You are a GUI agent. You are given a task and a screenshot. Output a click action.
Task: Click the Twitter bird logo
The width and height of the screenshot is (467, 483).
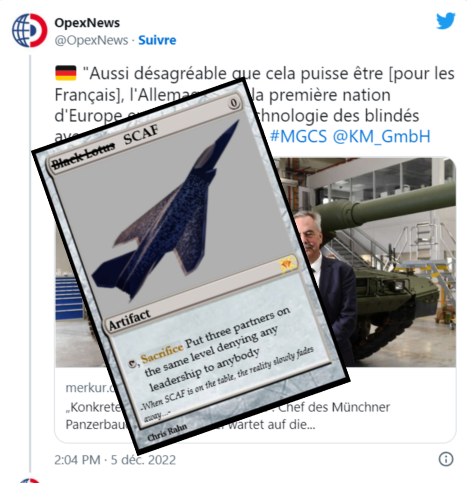pos(446,21)
